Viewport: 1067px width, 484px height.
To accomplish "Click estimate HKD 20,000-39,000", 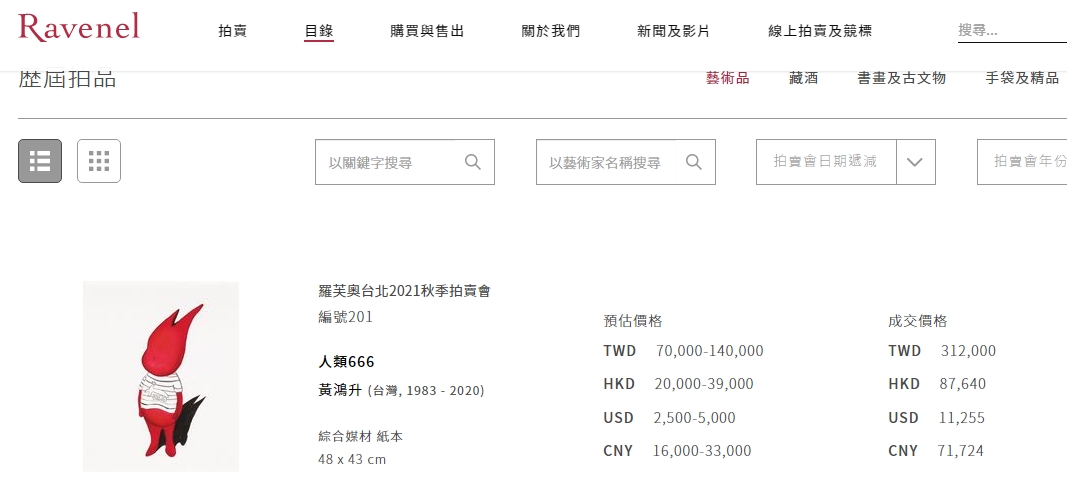I will [x=678, y=384].
